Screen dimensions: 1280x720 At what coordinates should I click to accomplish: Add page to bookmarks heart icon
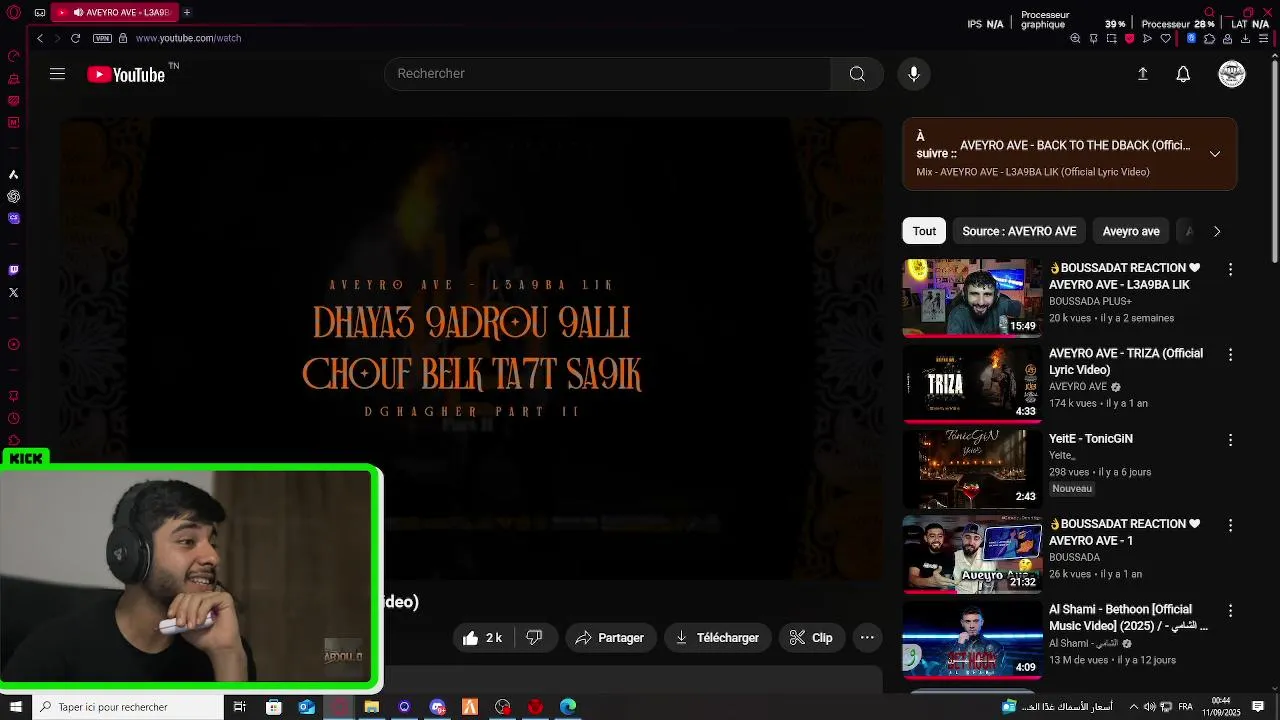click(1165, 38)
